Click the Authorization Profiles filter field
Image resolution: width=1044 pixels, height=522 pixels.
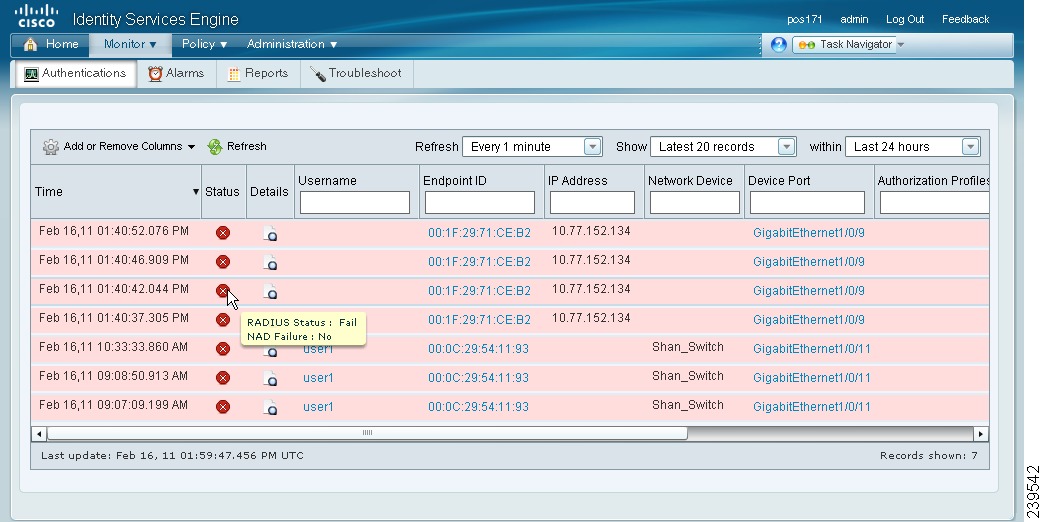(x=934, y=202)
